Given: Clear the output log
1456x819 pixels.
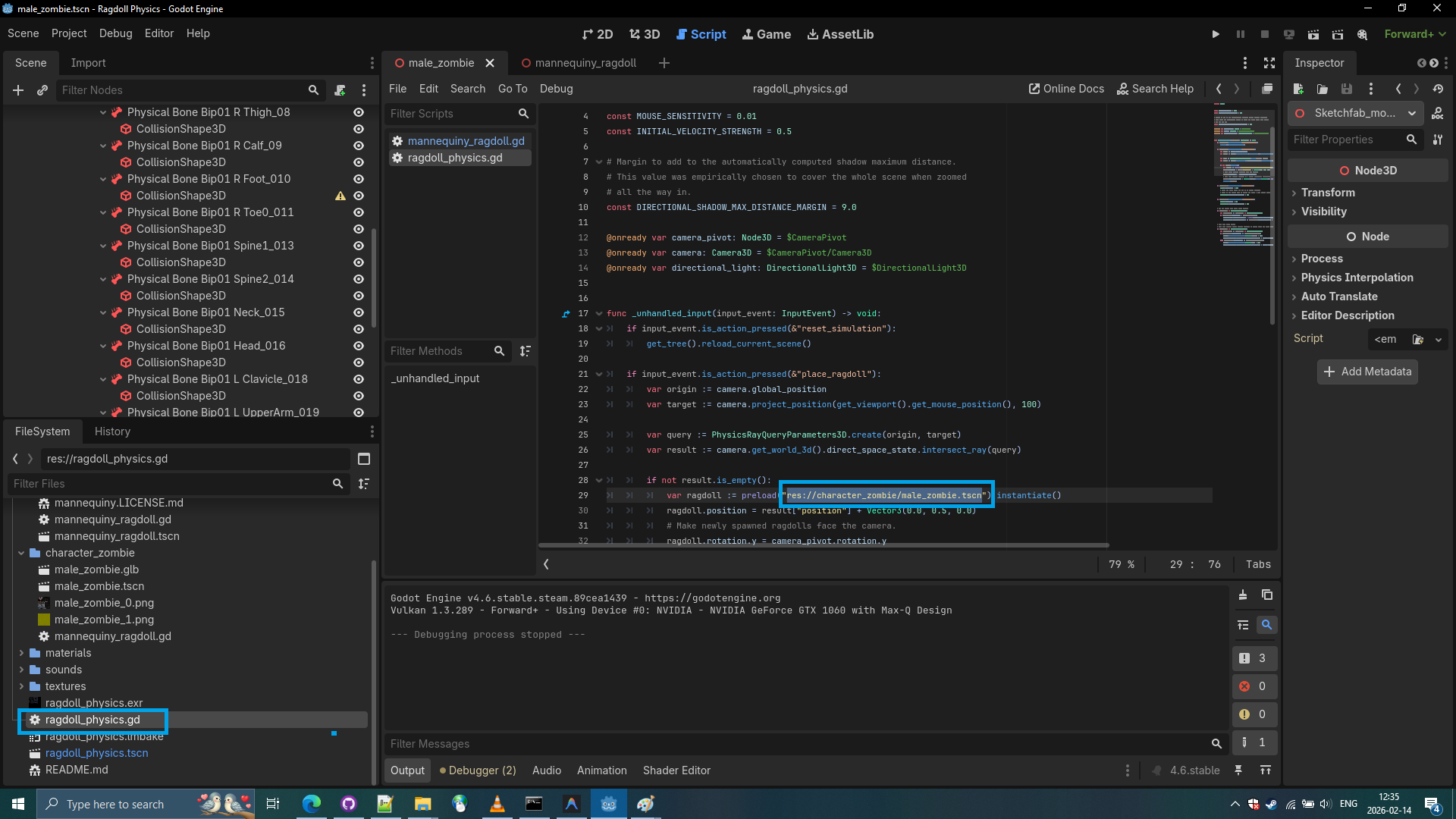Looking at the screenshot, I should coord(1242,595).
